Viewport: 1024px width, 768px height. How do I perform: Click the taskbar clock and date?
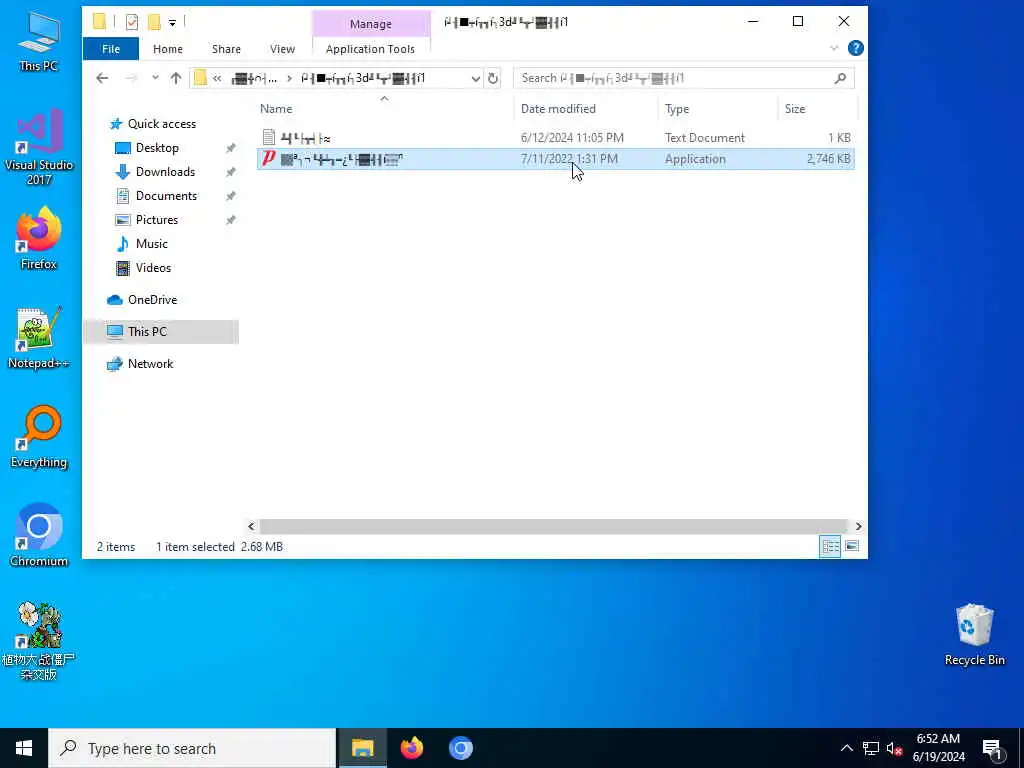tap(938, 748)
